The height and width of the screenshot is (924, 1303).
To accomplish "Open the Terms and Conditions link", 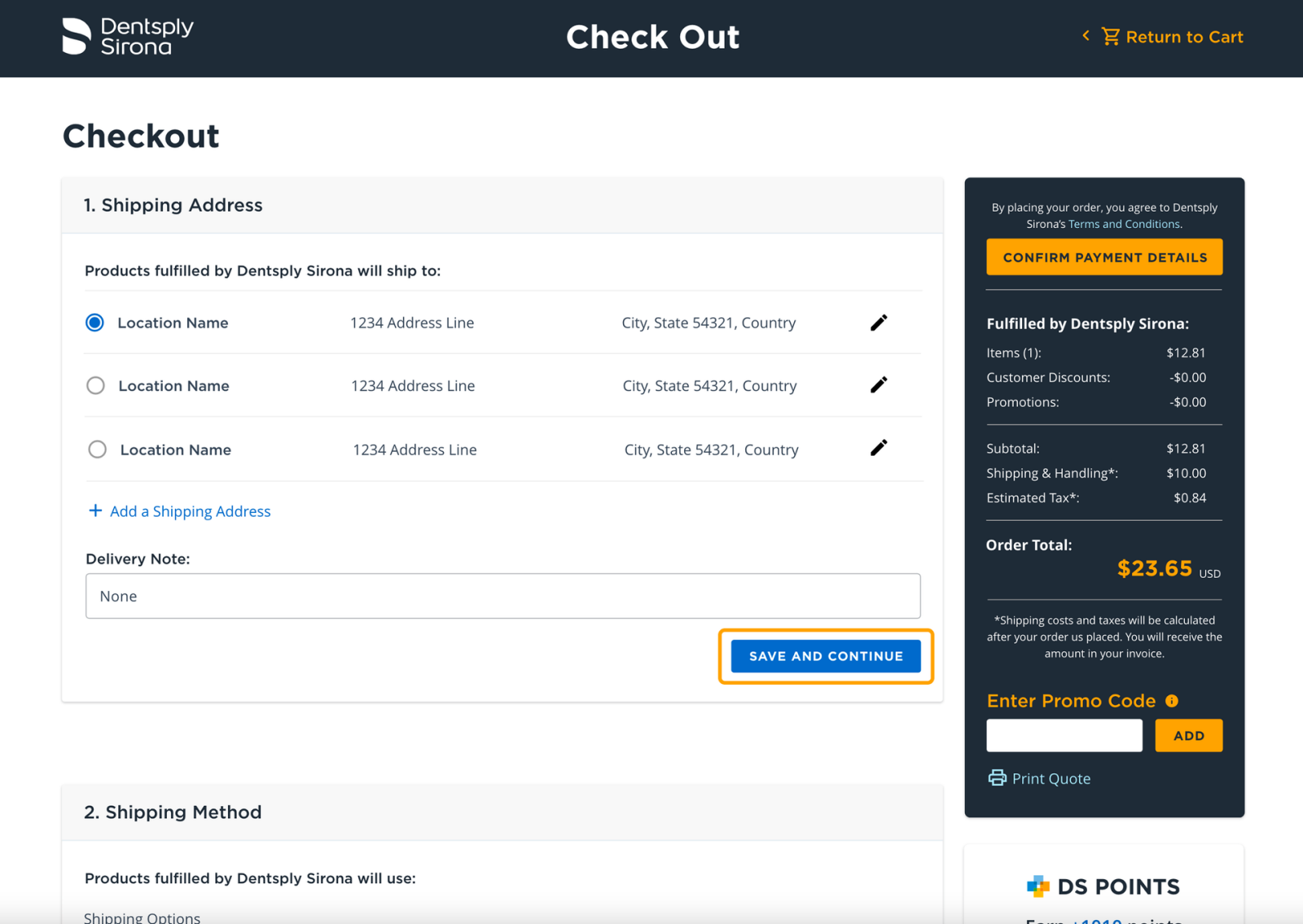I will (1124, 224).
